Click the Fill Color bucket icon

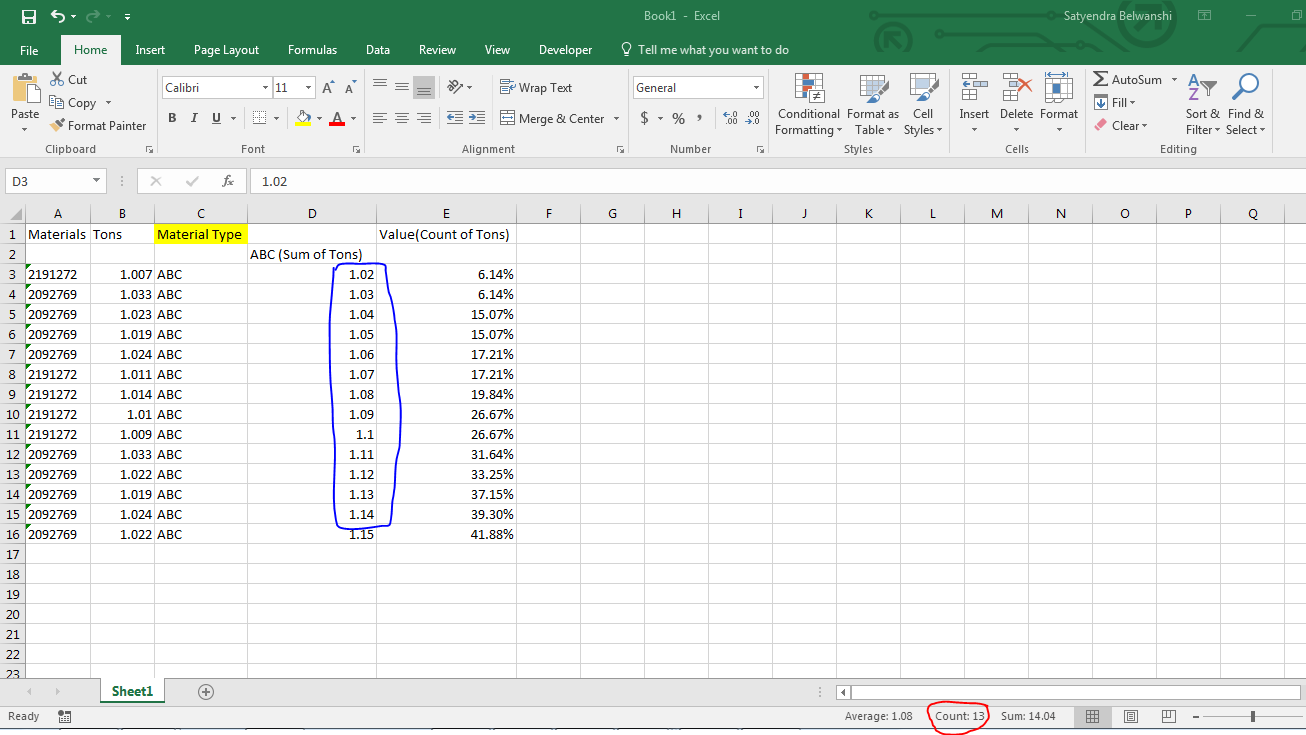coord(303,118)
